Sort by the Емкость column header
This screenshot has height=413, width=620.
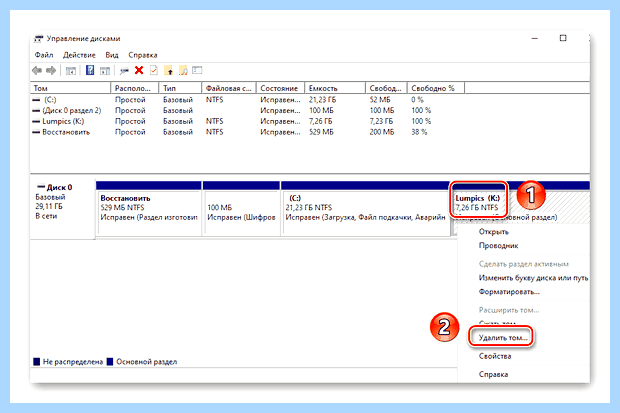coord(335,88)
